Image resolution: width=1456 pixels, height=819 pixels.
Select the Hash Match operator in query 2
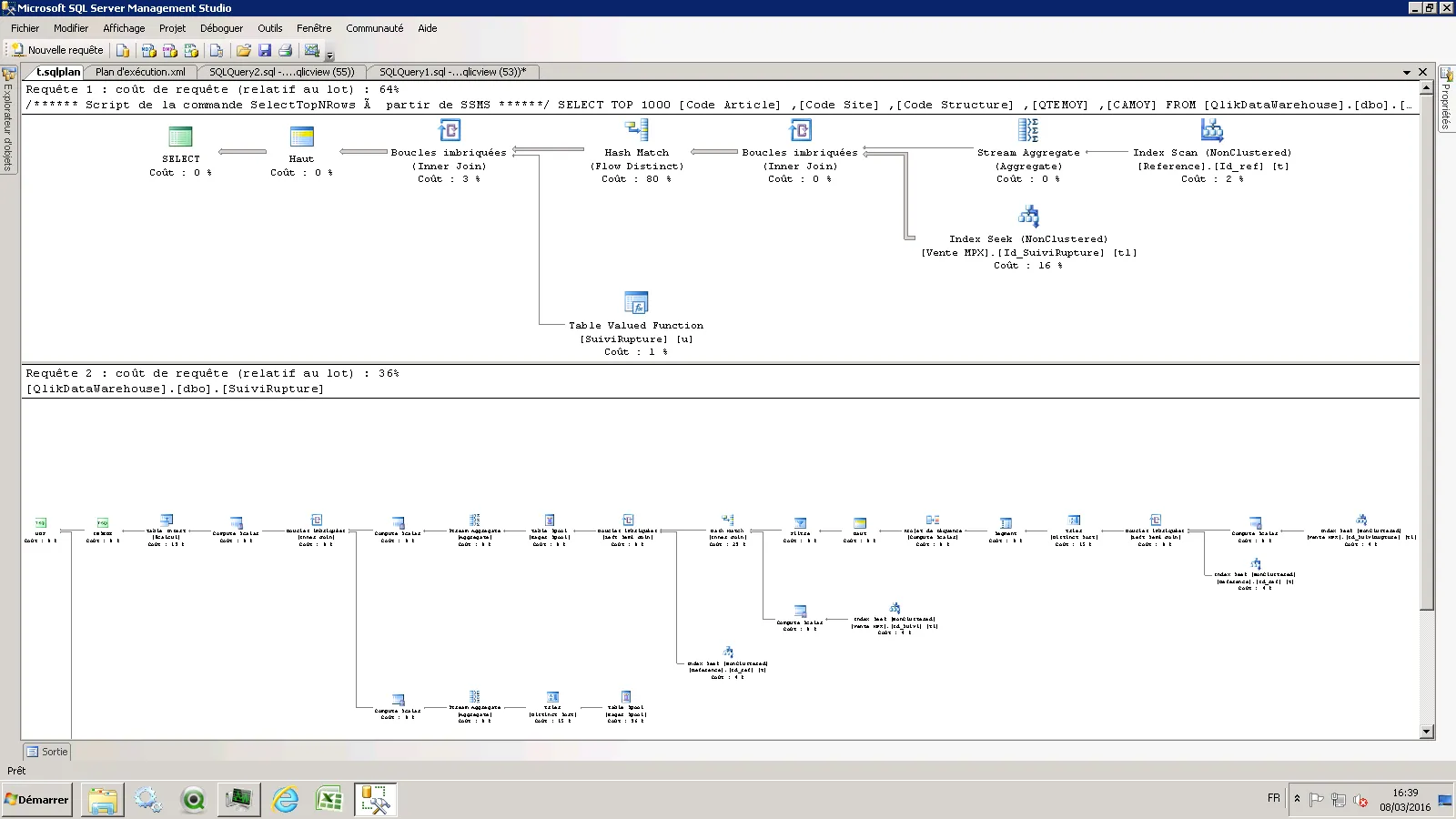pyautogui.click(x=727, y=520)
